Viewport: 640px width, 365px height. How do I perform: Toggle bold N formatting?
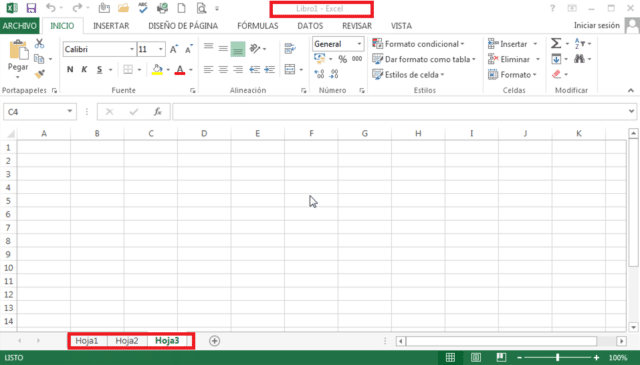tap(70, 69)
